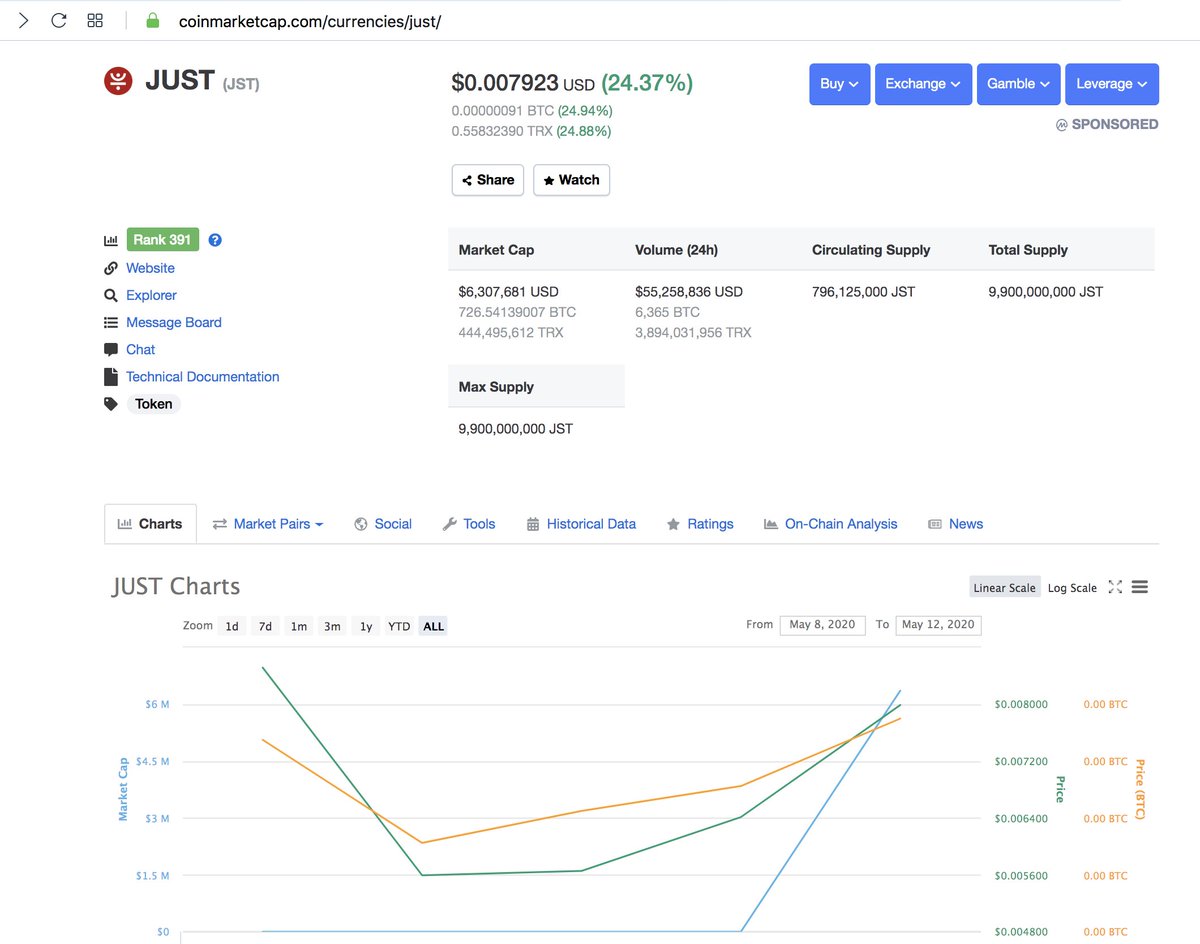Set chart zoom to 7d

coord(265,626)
